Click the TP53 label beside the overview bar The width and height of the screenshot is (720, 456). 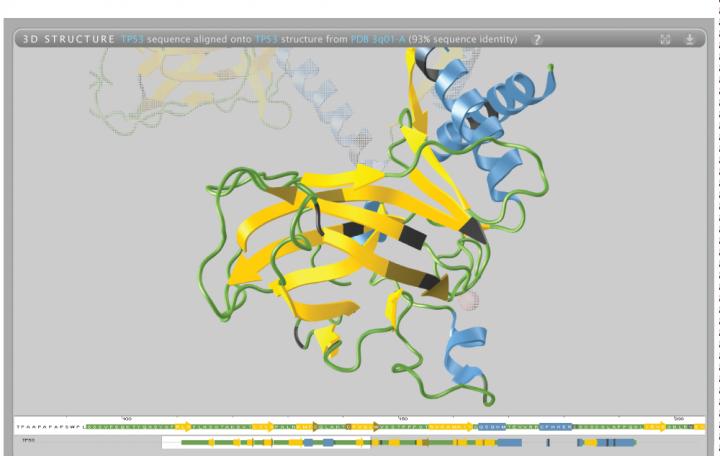(28, 440)
